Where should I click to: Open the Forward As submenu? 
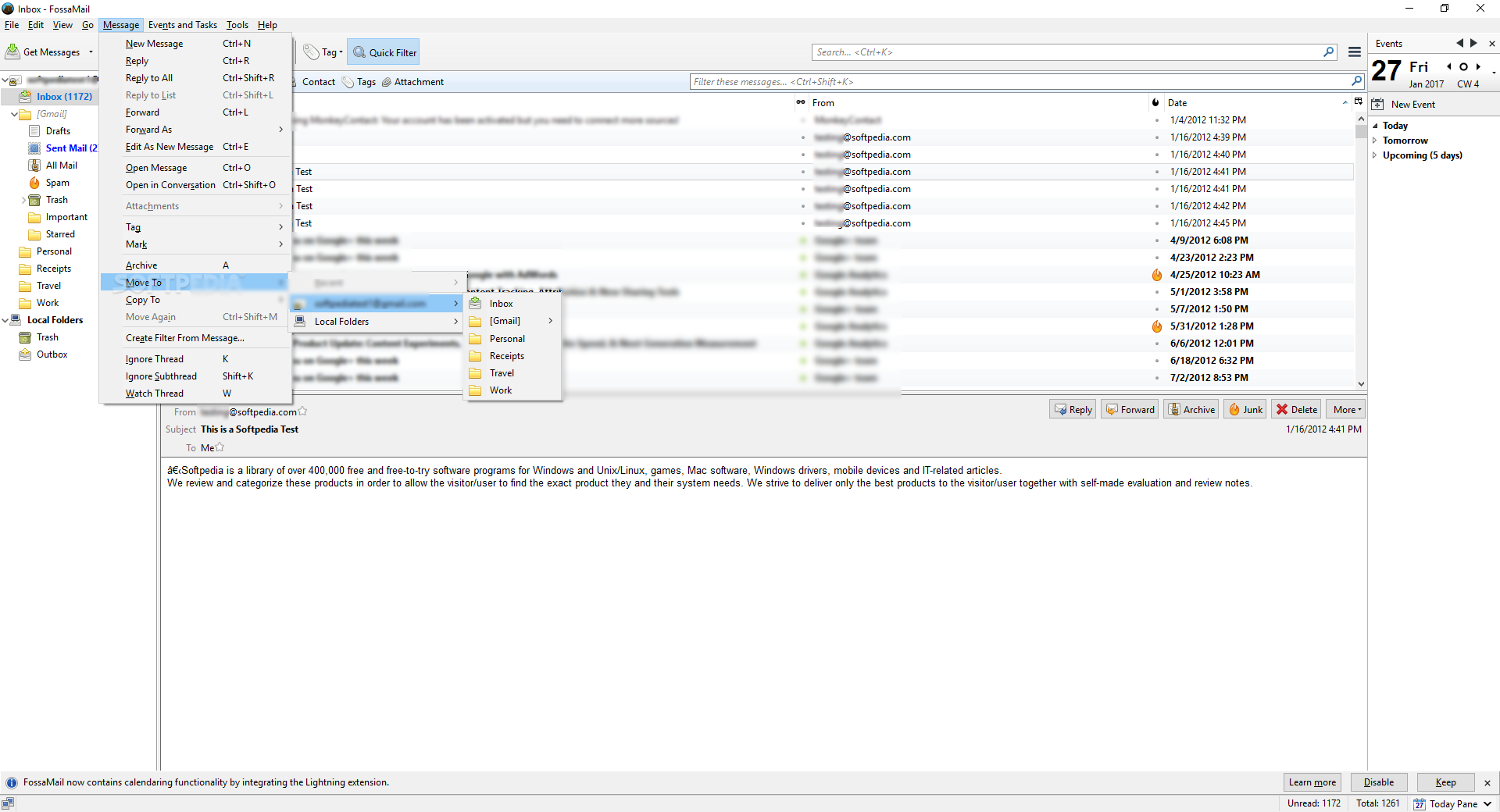[196, 130]
